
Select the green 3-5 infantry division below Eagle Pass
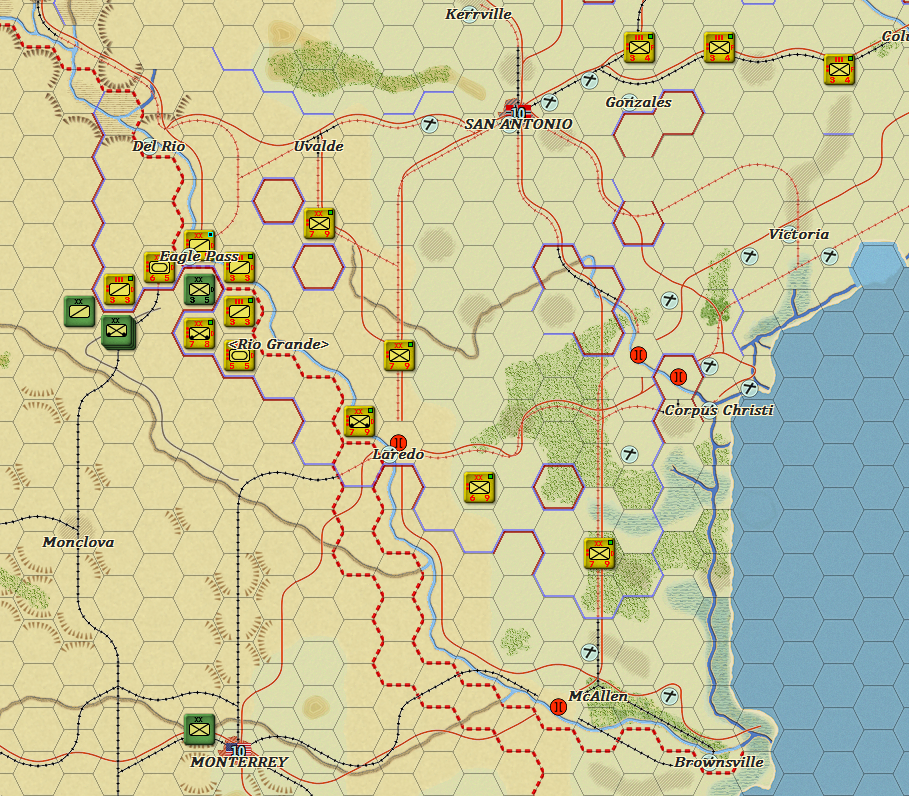pos(199,290)
